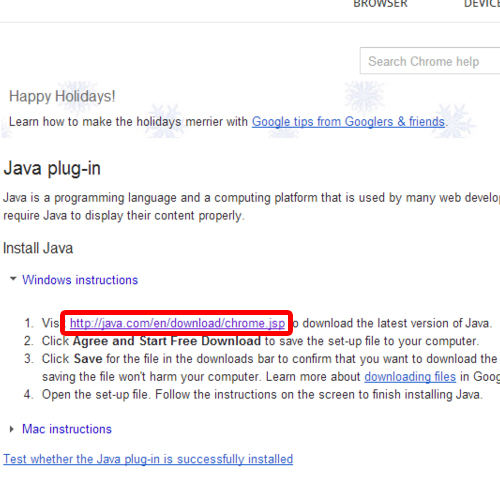The image size is (500, 500).
Task: Click the Happy Holidays! banner text
Action: click(62, 96)
